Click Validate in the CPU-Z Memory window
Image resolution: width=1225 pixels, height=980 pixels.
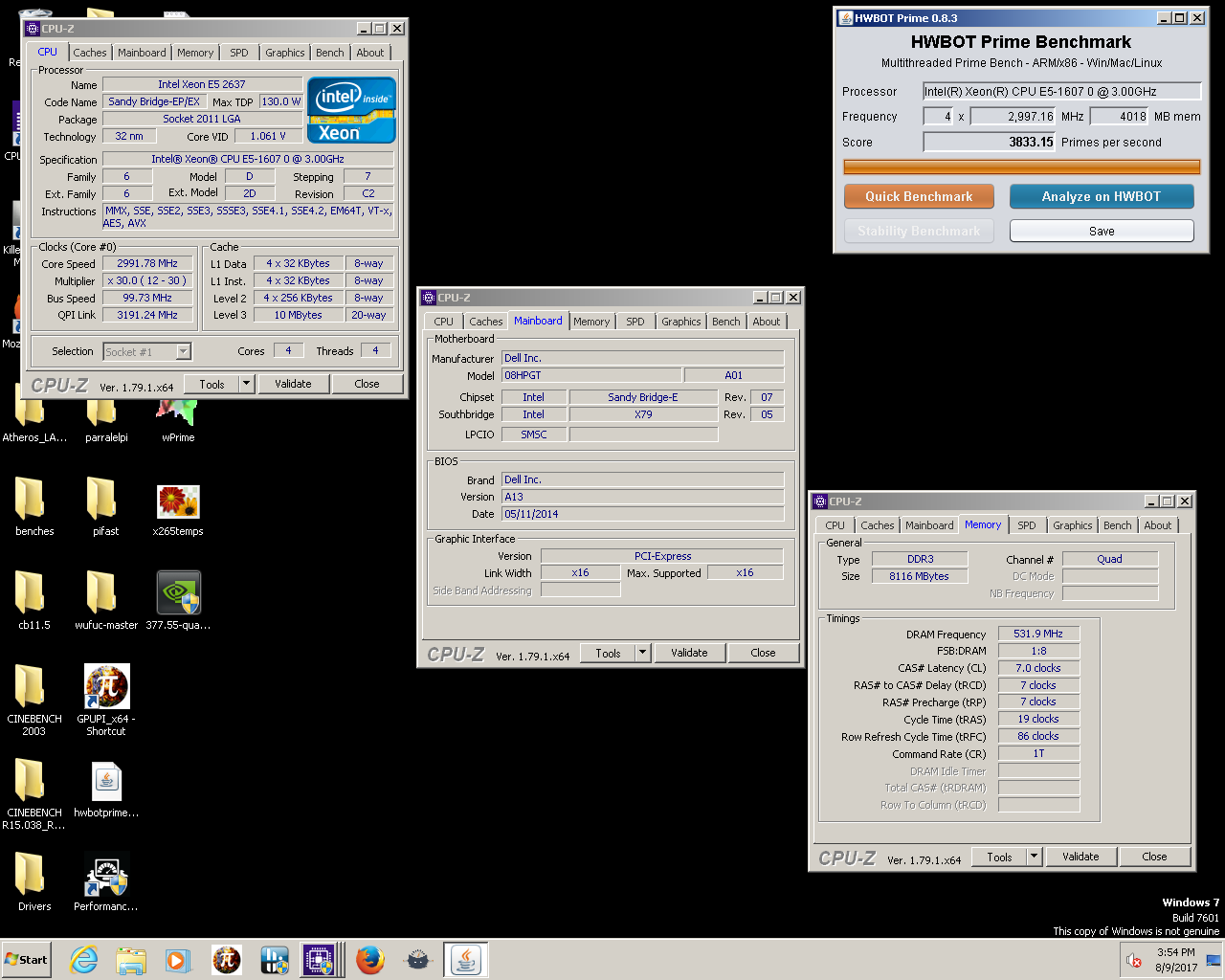pyautogui.click(x=1080, y=857)
